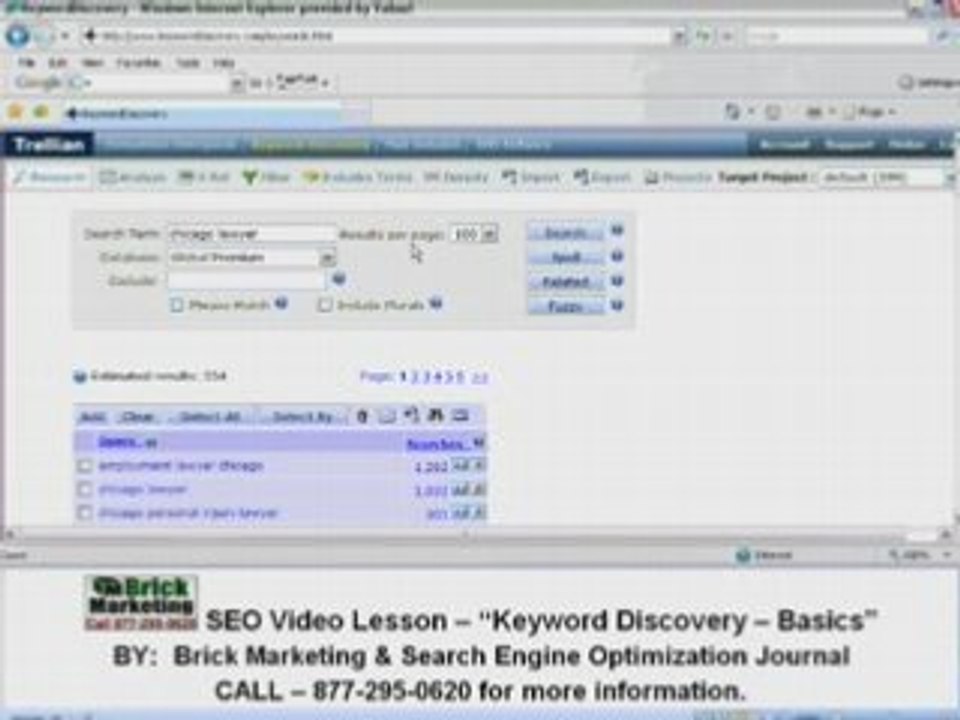Open the Analyze toolbar tab
960x720 pixels.
click(133, 178)
